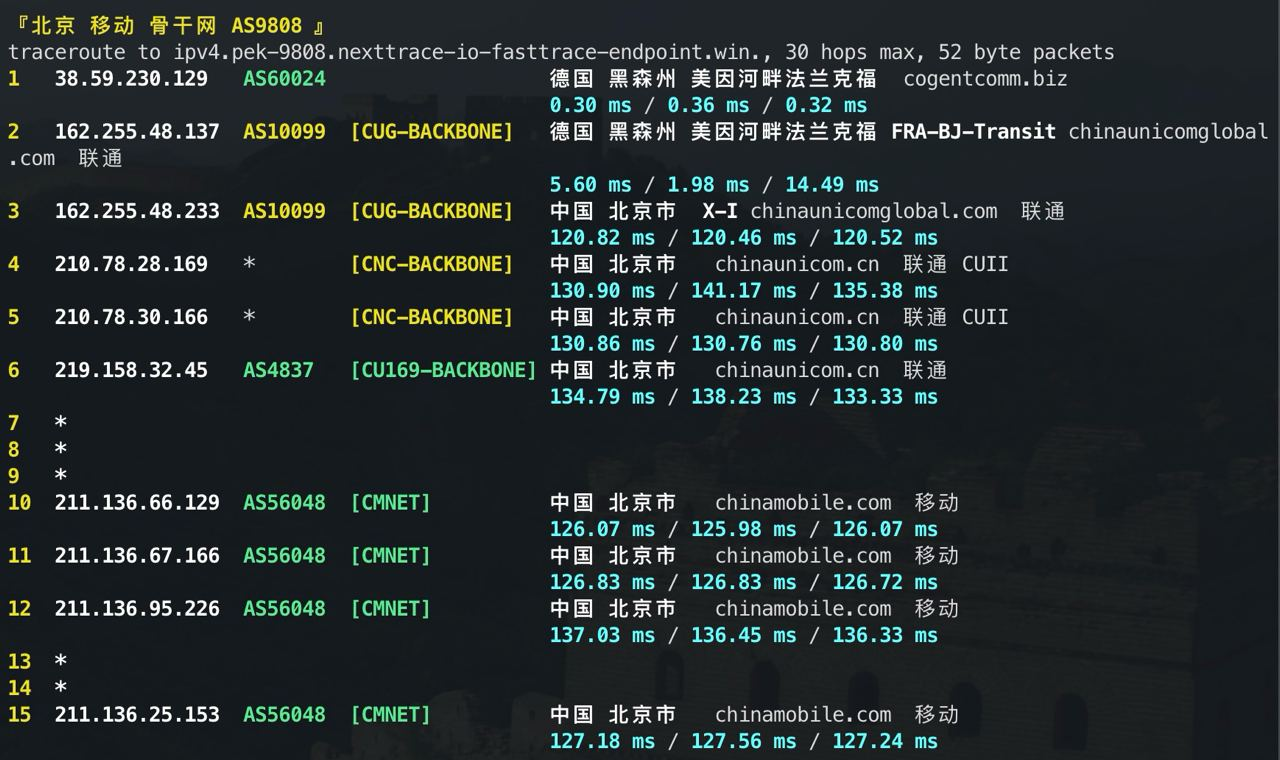The width and height of the screenshot is (1280, 760).
Task: Select the latency value 120.82 ms
Action: [602, 238]
